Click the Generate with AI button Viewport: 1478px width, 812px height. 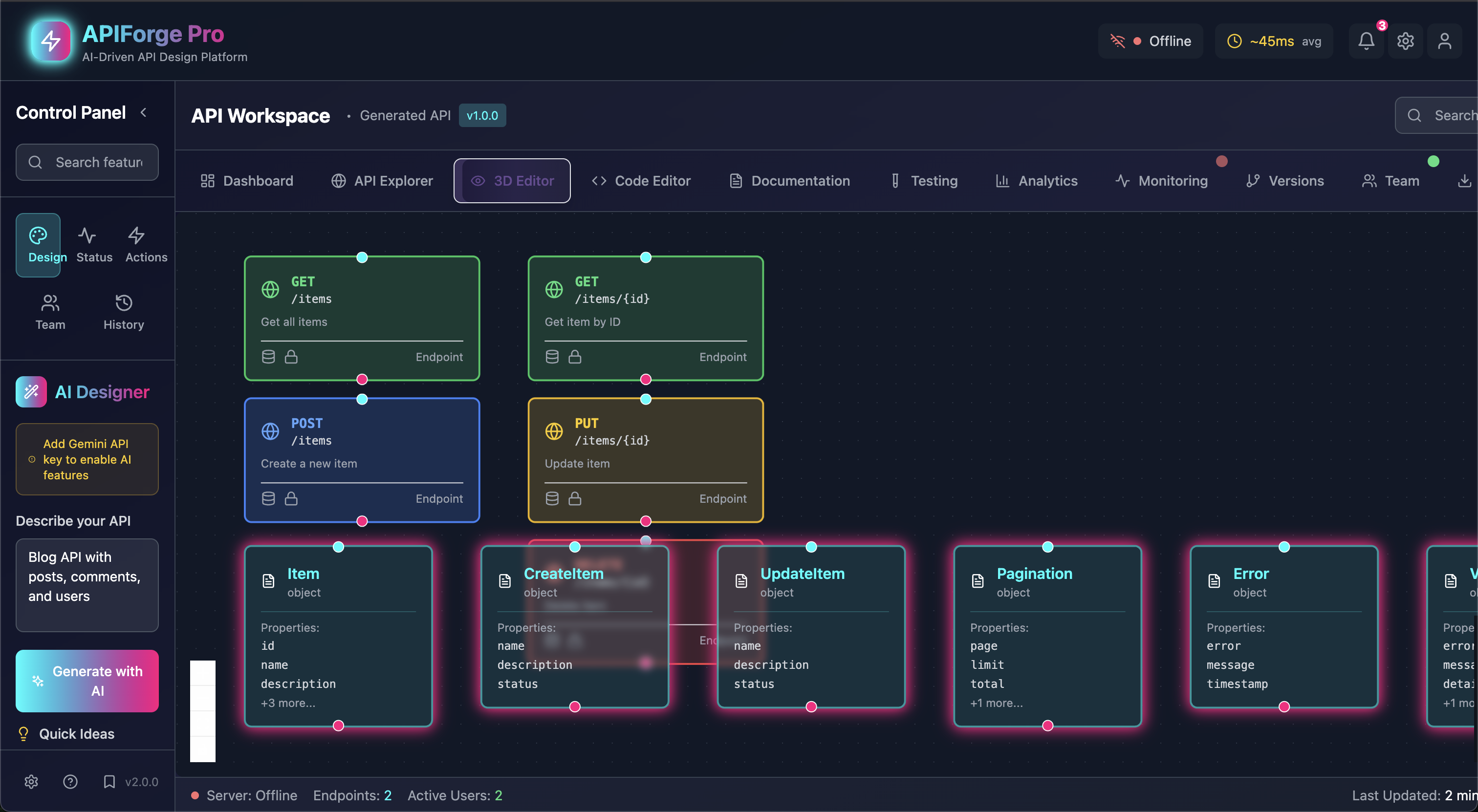pos(87,681)
